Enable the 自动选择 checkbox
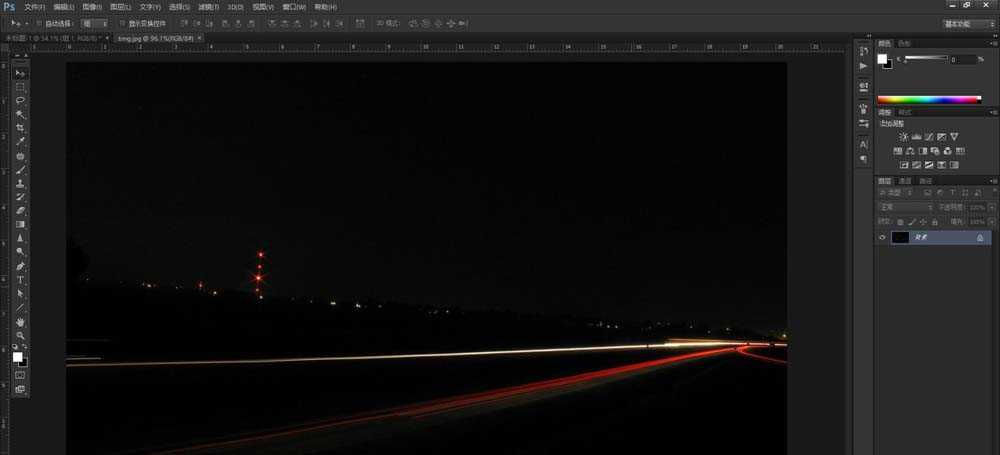 (38, 23)
